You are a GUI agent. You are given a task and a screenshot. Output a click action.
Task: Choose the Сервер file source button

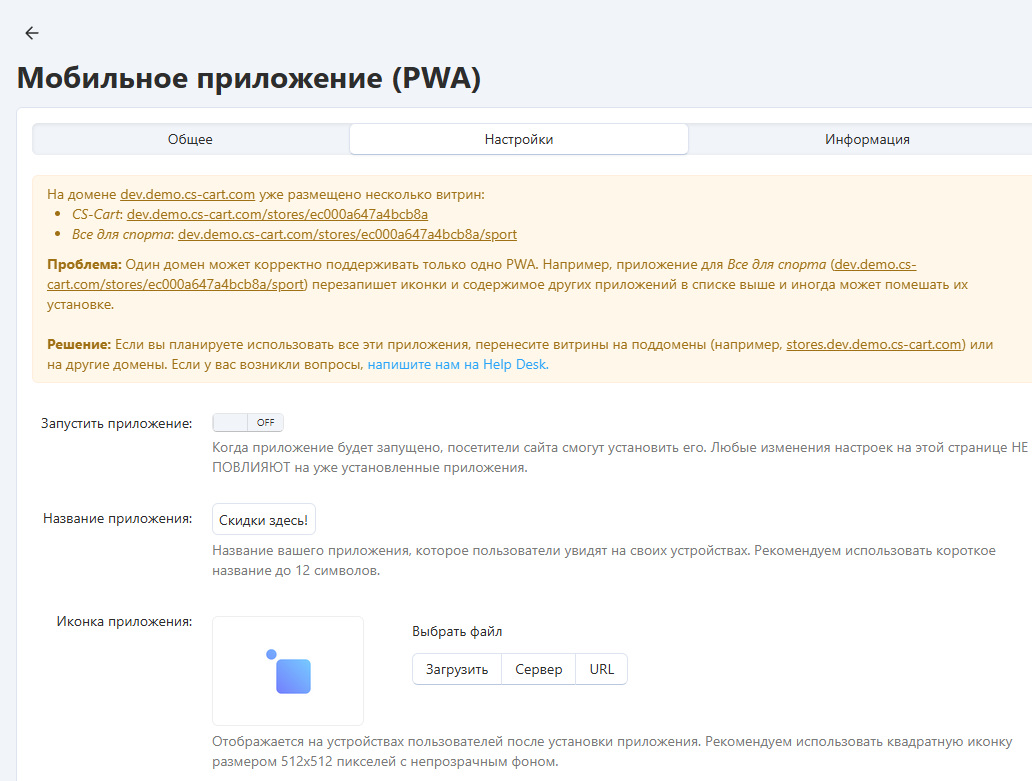(x=538, y=669)
